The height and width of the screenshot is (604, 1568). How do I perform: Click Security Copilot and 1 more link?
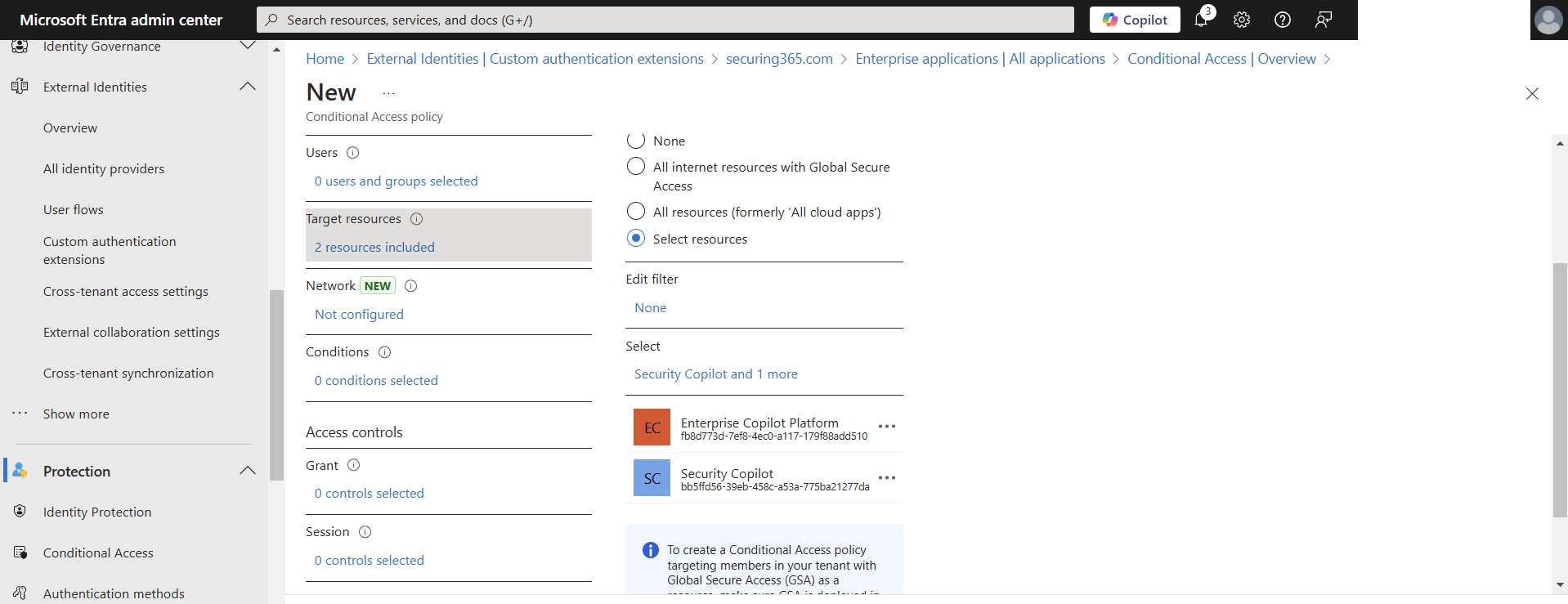(716, 374)
